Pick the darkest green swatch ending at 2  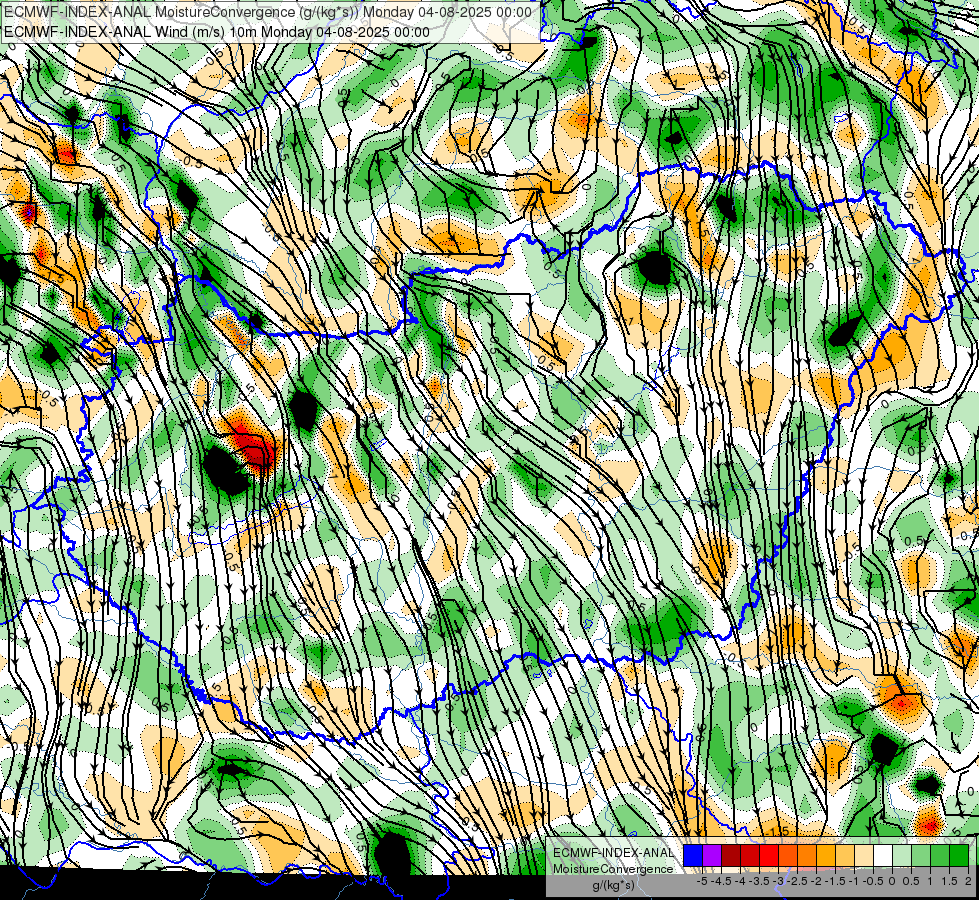point(959,856)
